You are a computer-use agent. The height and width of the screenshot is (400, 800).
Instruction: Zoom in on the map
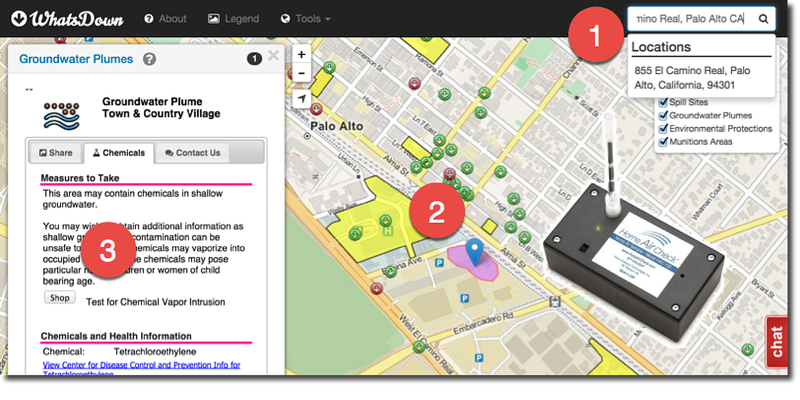point(302,54)
